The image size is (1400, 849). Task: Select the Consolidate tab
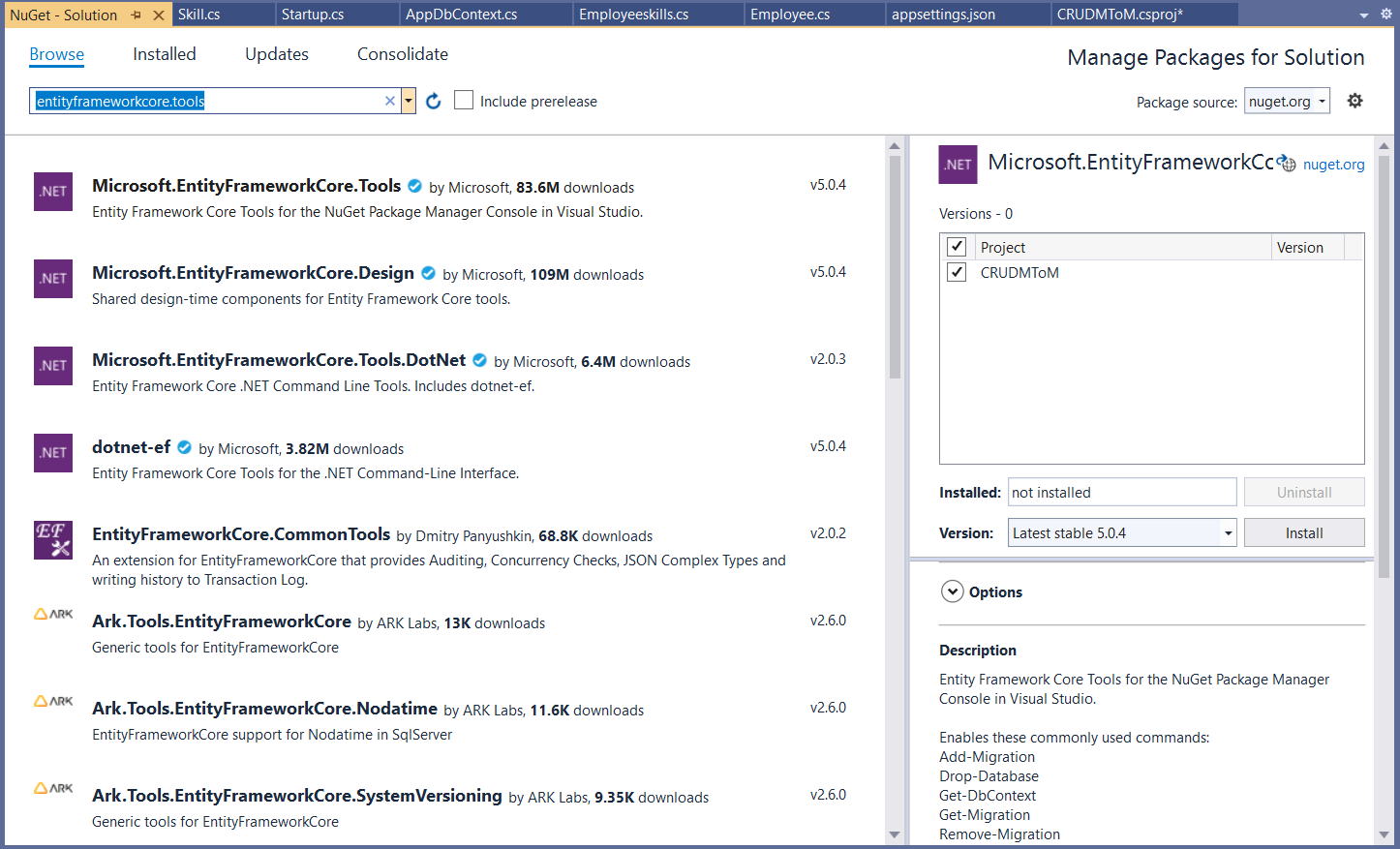[403, 54]
